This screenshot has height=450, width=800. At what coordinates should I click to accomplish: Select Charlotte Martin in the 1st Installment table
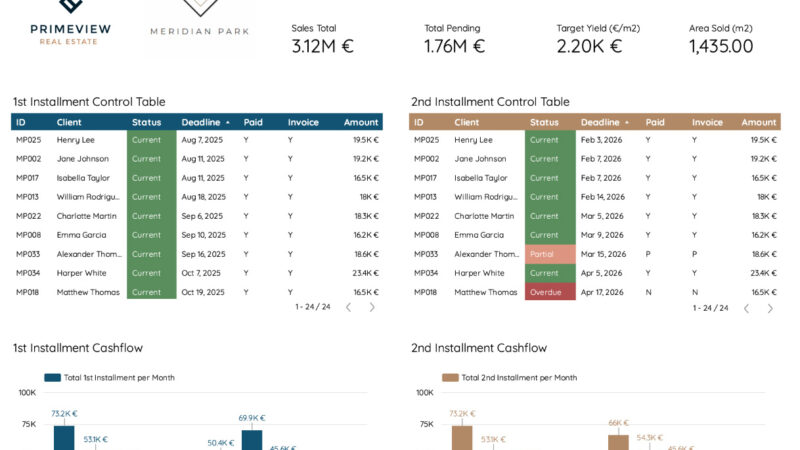tap(87, 216)
